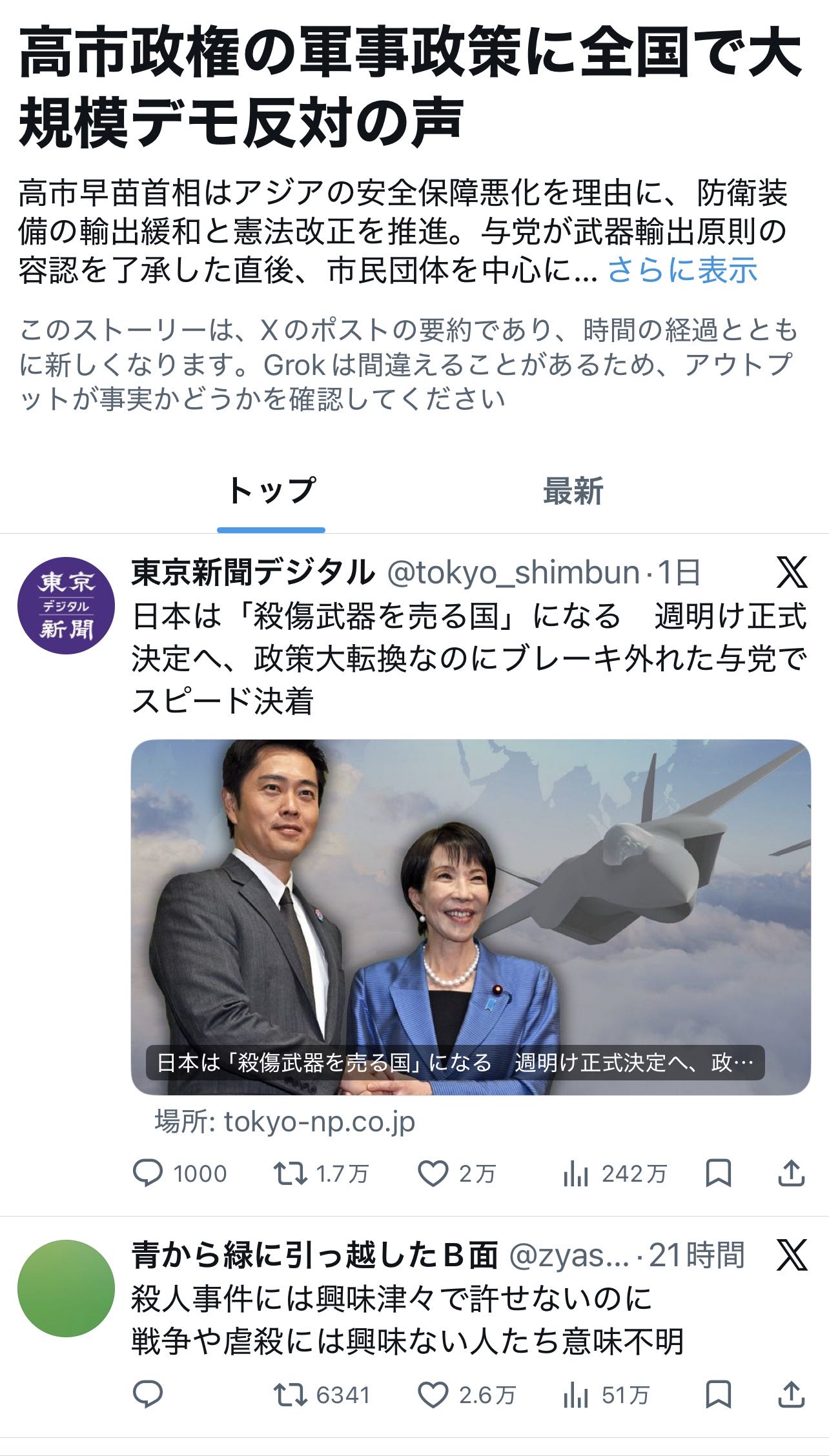Expand summary with さらに表示

pyautogui.click(x=682, y=270)
